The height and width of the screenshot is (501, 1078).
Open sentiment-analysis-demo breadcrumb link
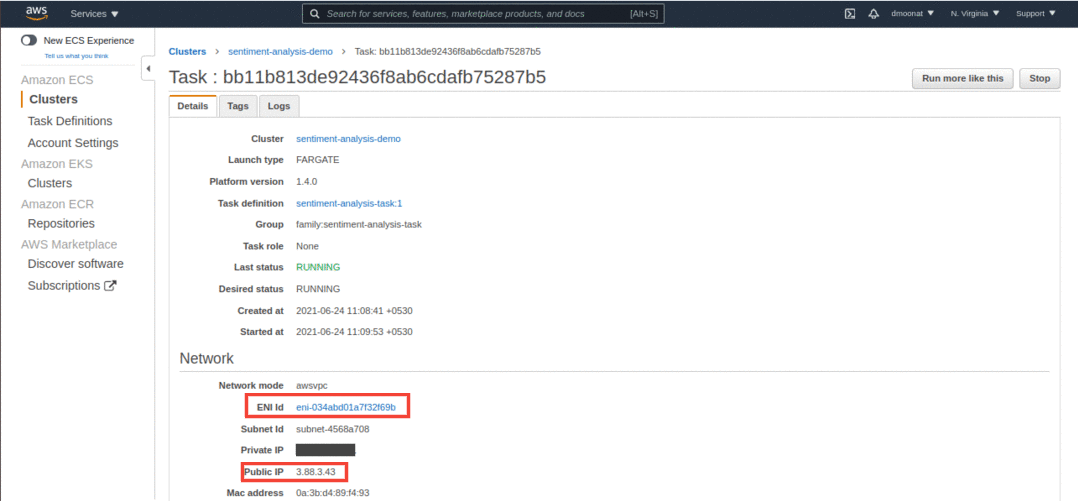(280, 52)
